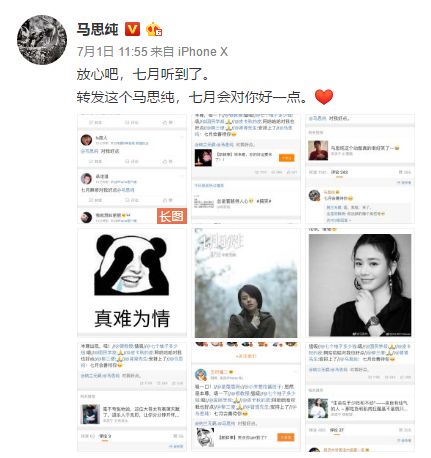Screen dimensions: 431x458
Task: Click the panda face in the meme
Action: pos(131,265)
